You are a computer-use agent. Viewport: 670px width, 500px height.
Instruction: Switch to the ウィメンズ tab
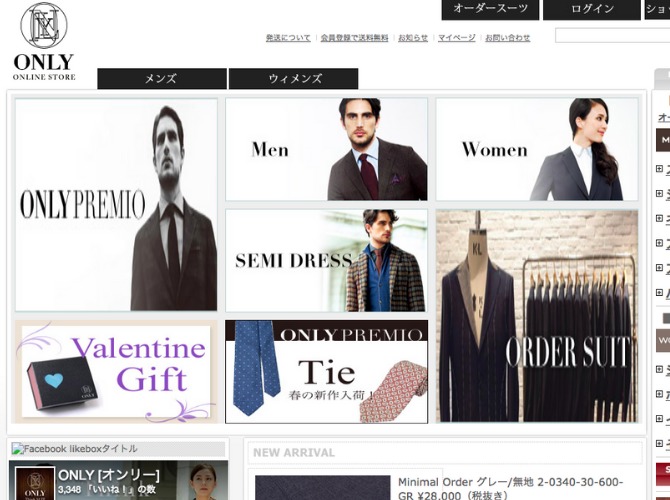tap(294, 79)
